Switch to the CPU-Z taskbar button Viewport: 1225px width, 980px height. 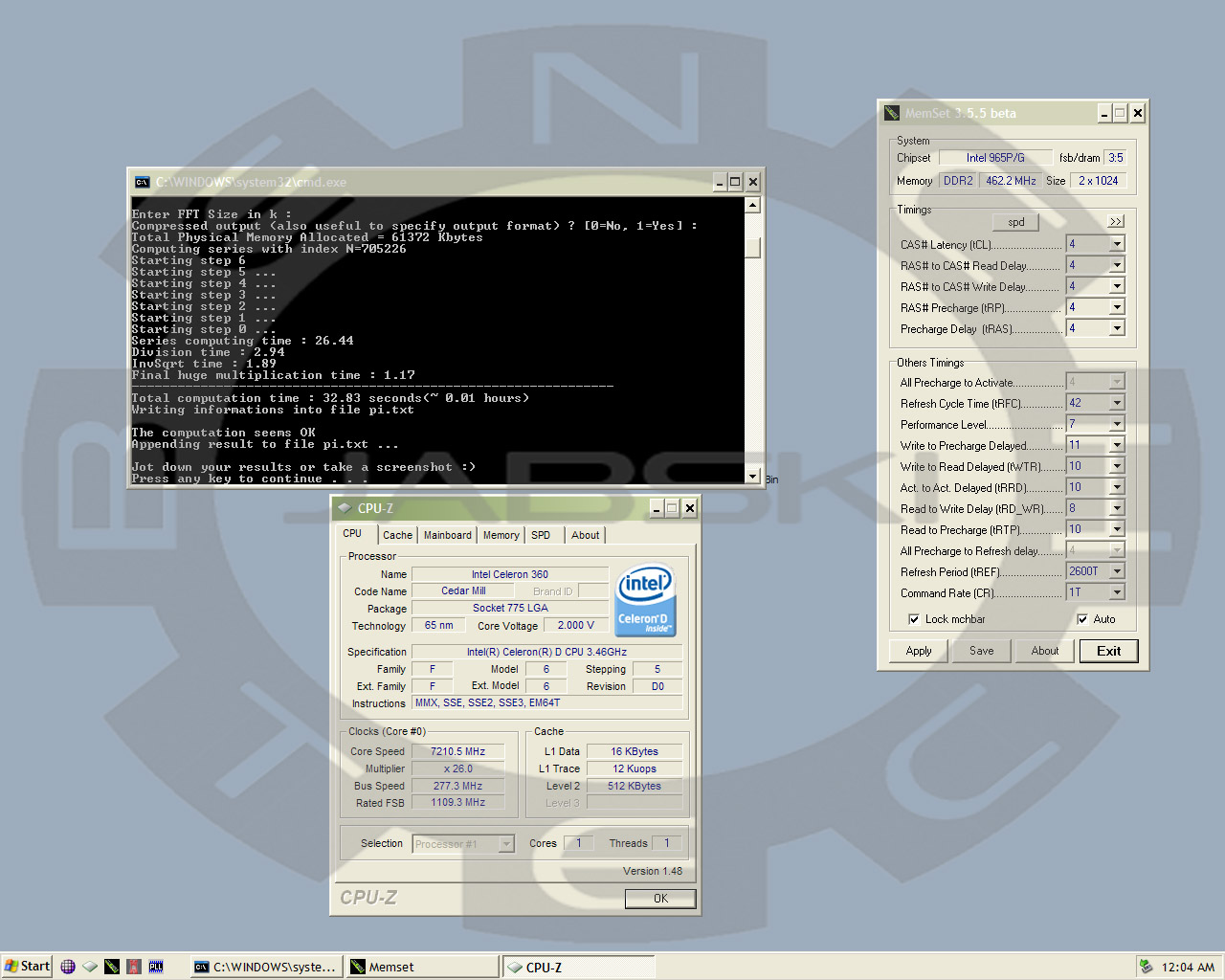tap(579, 967)
